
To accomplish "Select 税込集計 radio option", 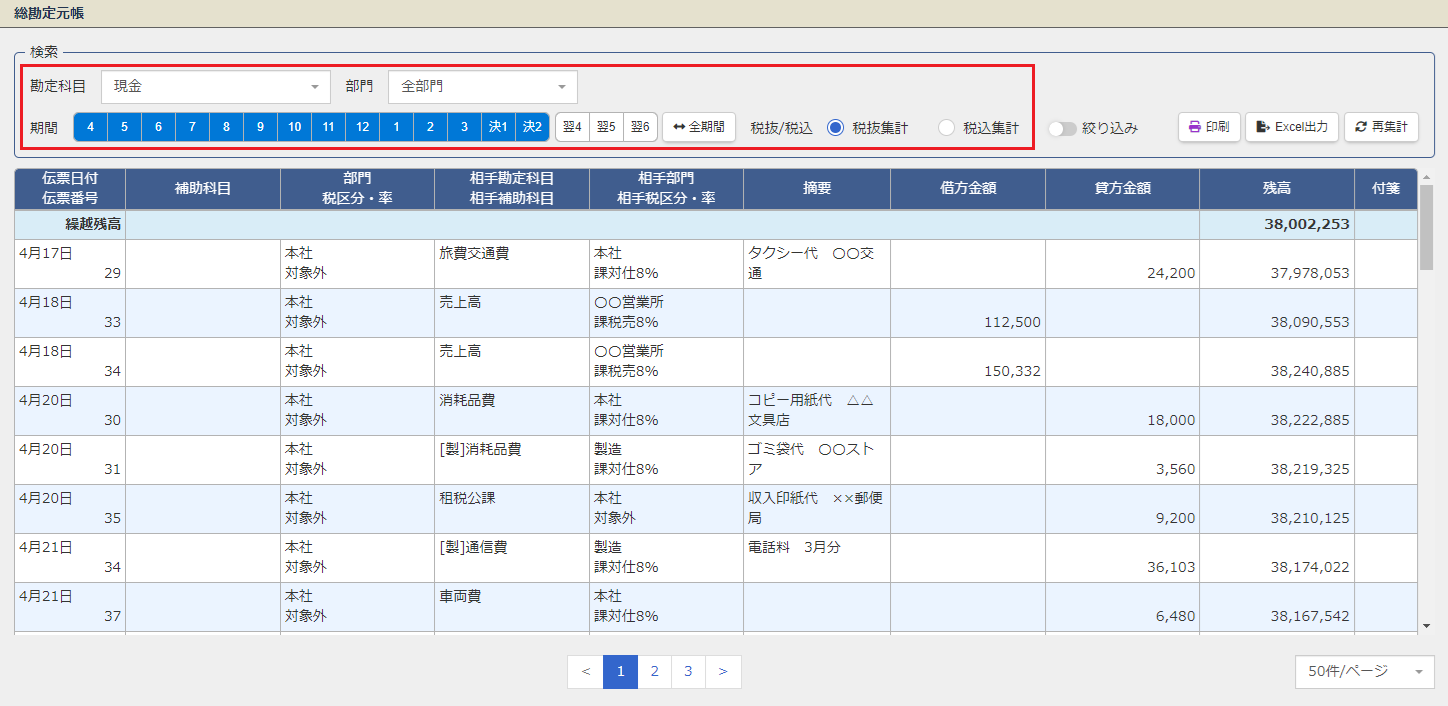I will (x=947, y=128).
